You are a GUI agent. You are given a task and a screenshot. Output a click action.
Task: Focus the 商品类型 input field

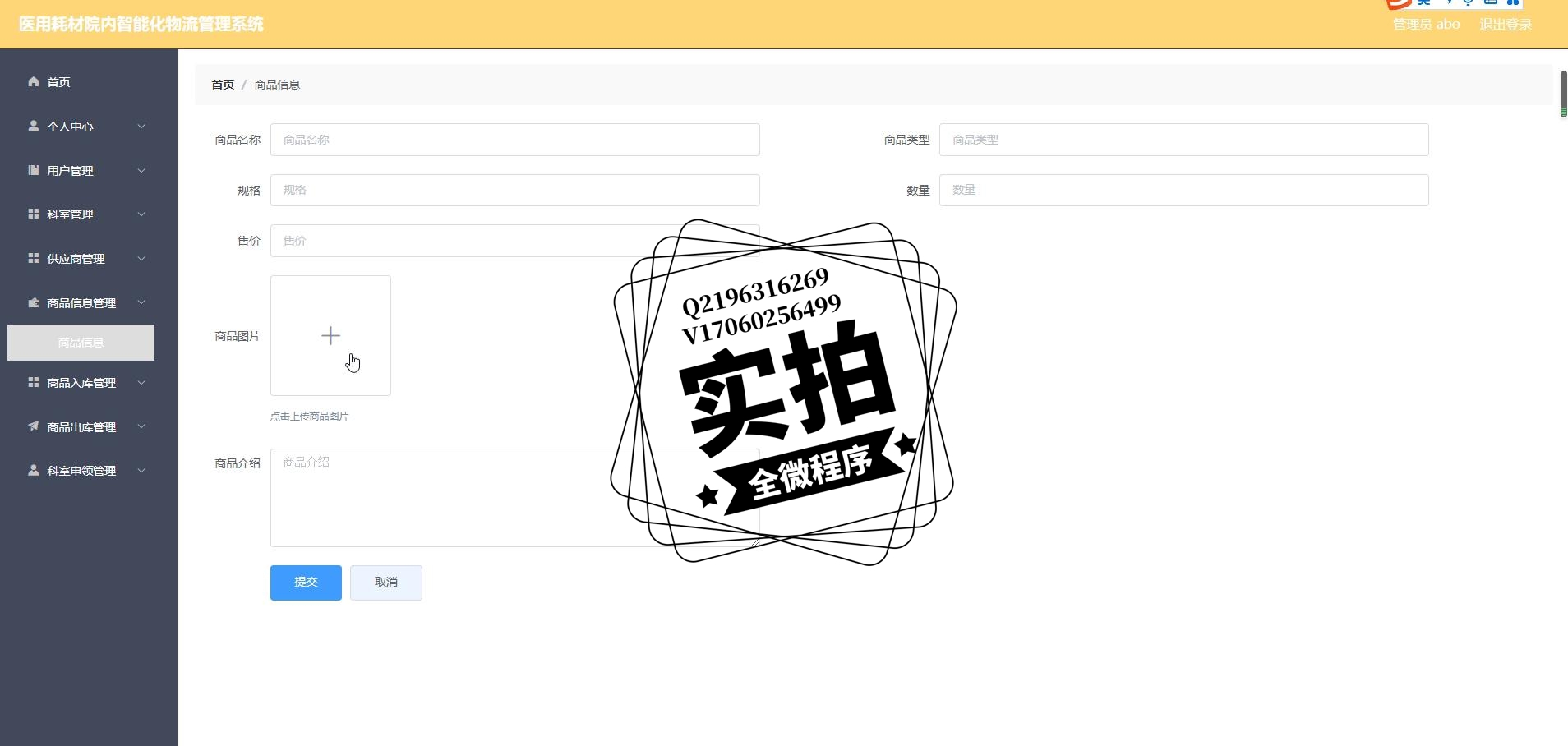1184,140
